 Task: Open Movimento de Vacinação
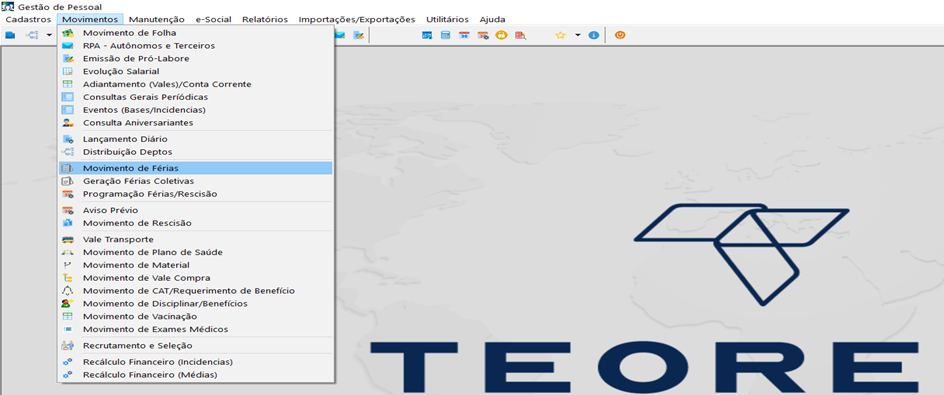(x=195, y=316)
